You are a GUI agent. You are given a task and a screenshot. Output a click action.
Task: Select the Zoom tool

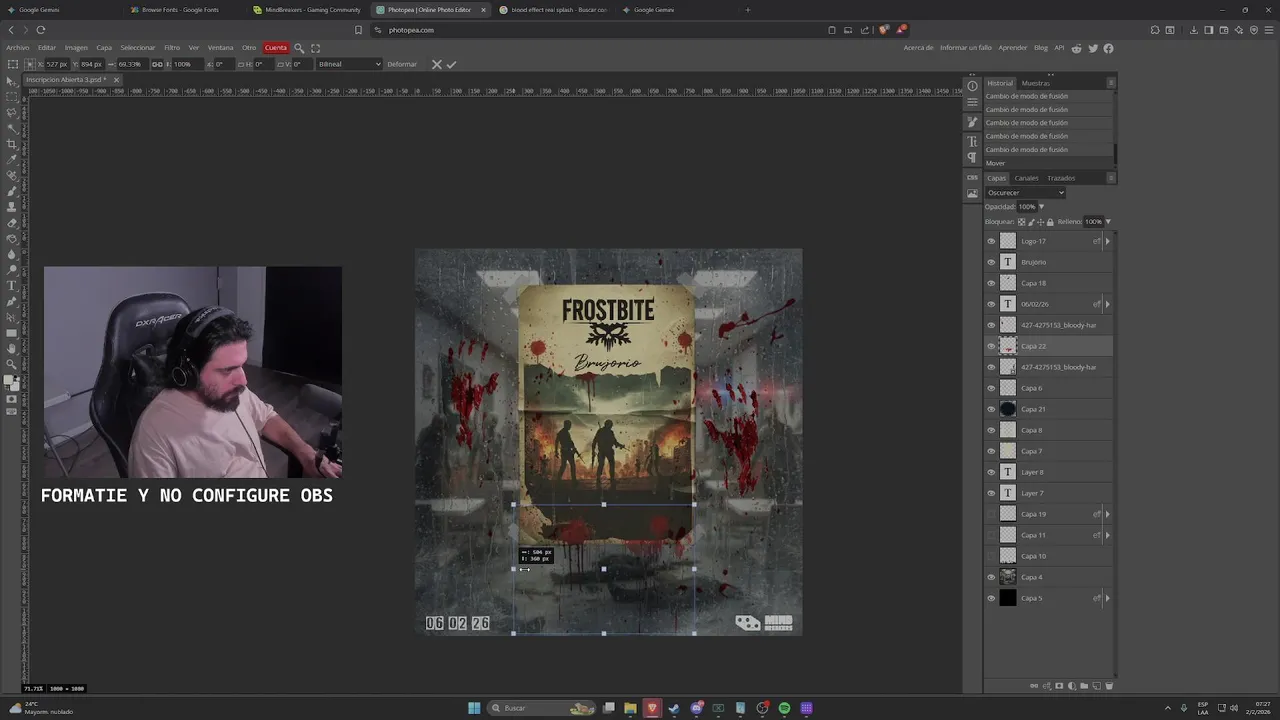point(12,364)
